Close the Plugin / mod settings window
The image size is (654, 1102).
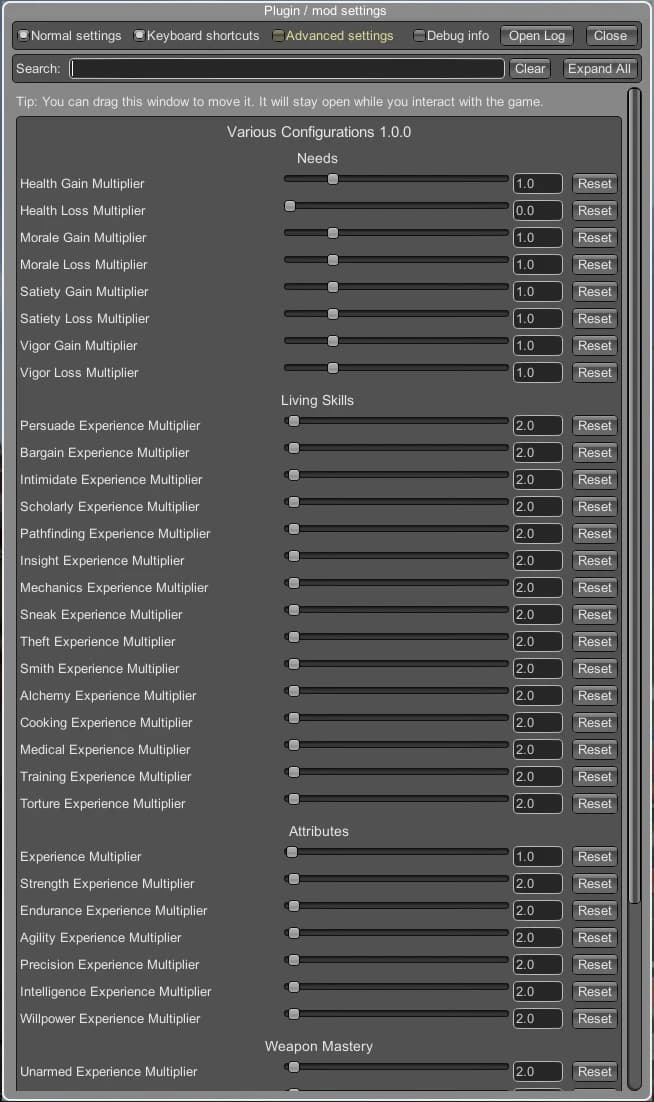click(x=610, y=36)
